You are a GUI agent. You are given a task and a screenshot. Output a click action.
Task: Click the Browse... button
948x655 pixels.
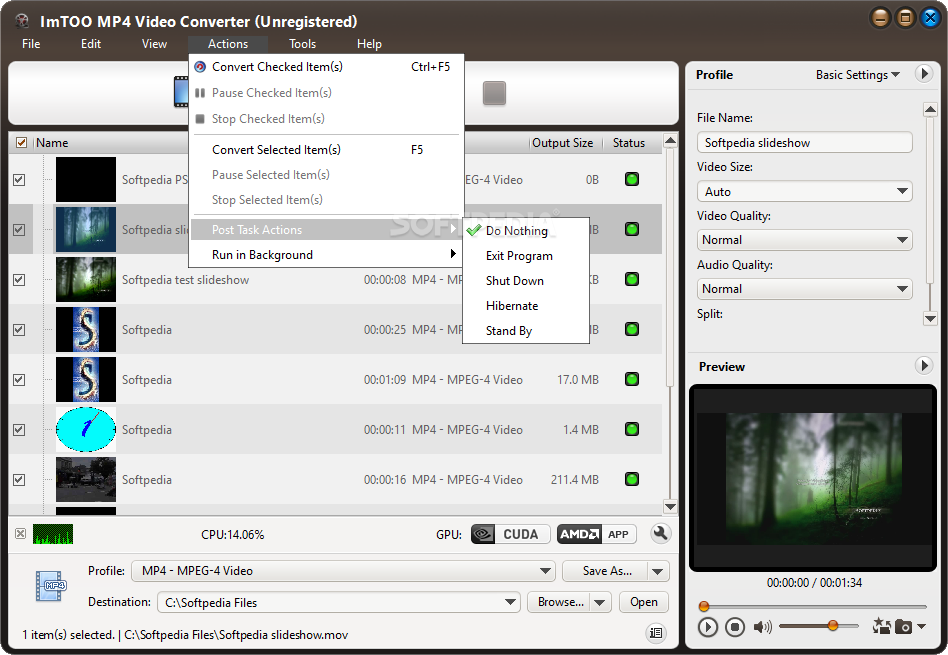(x=559, y=602)
